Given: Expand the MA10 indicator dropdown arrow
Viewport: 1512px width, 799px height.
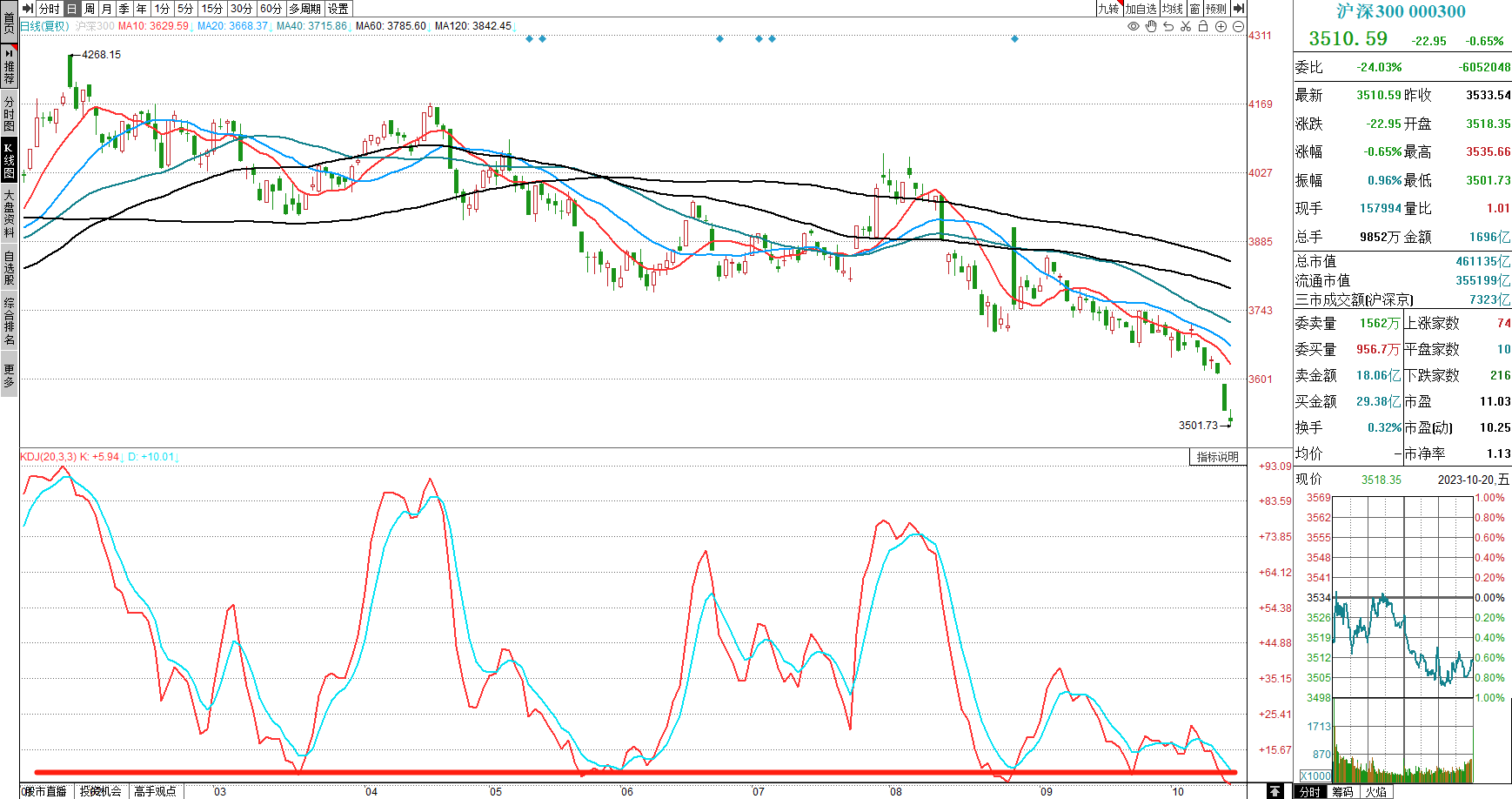Looking at the screenshot, I should [x=191, y=28].
